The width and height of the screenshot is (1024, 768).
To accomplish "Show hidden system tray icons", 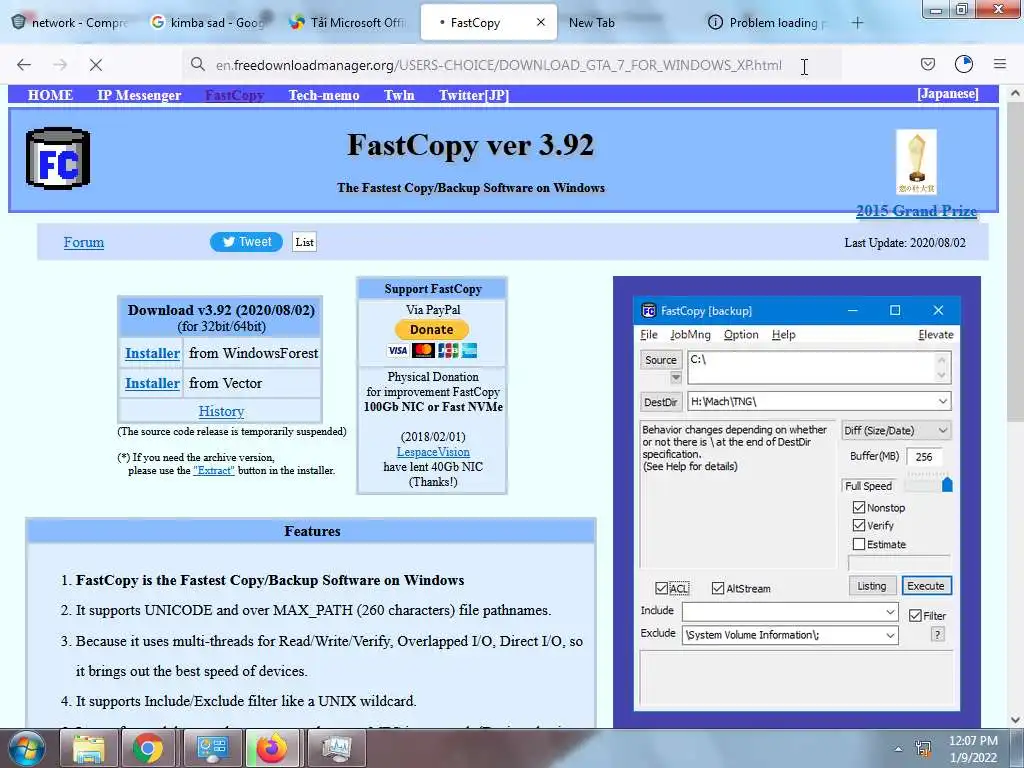I will 898,749.
